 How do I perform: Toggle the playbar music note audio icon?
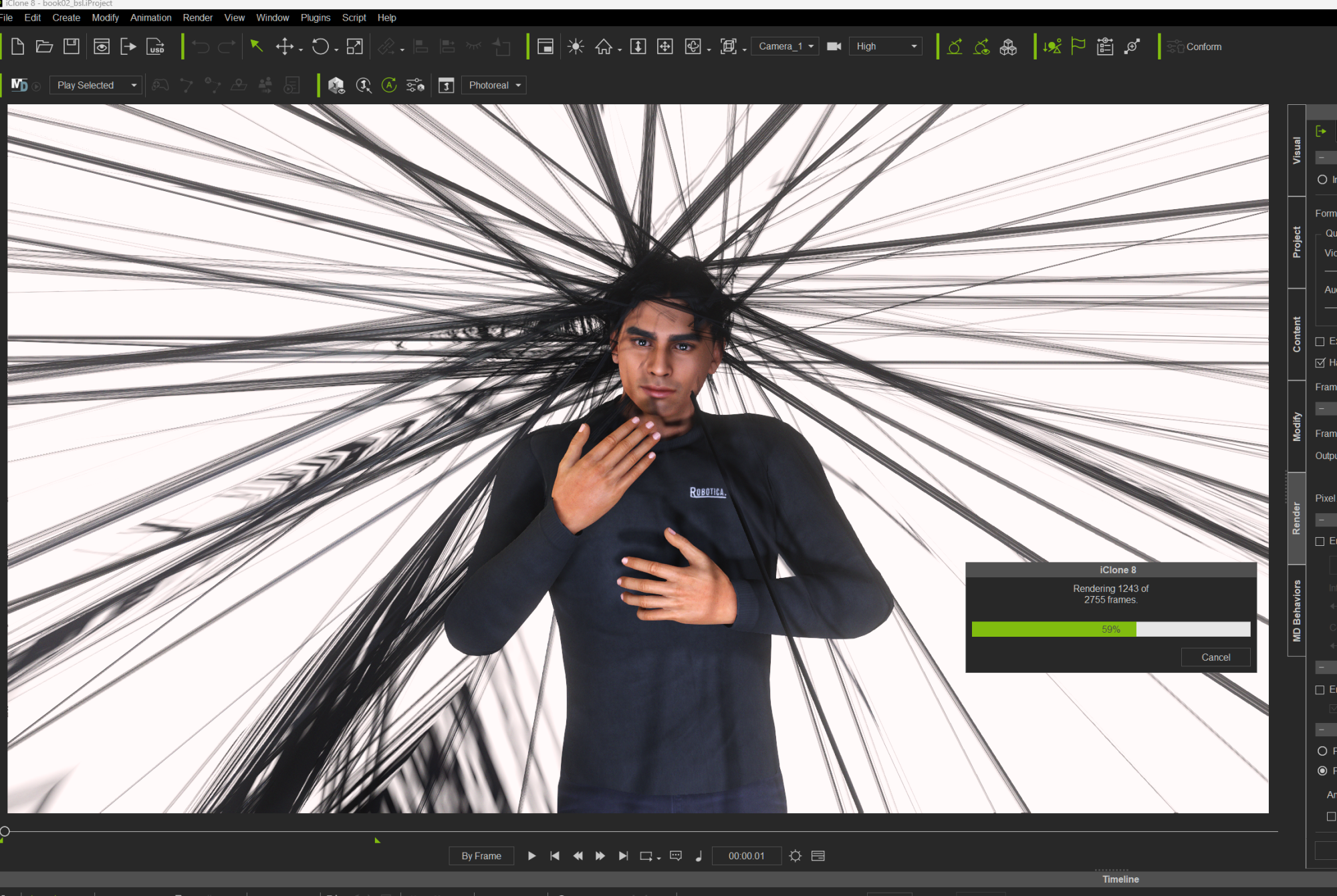[699, 856]
